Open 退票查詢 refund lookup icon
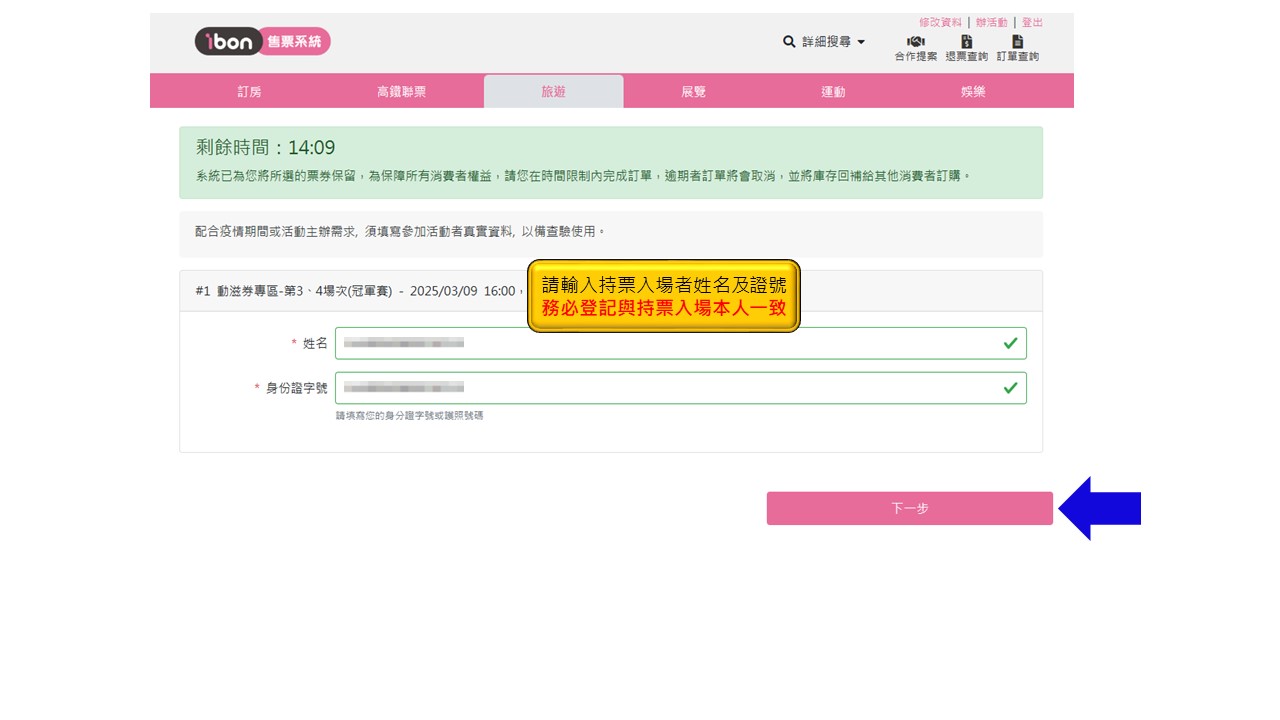1280x720 pixels. 966,42
